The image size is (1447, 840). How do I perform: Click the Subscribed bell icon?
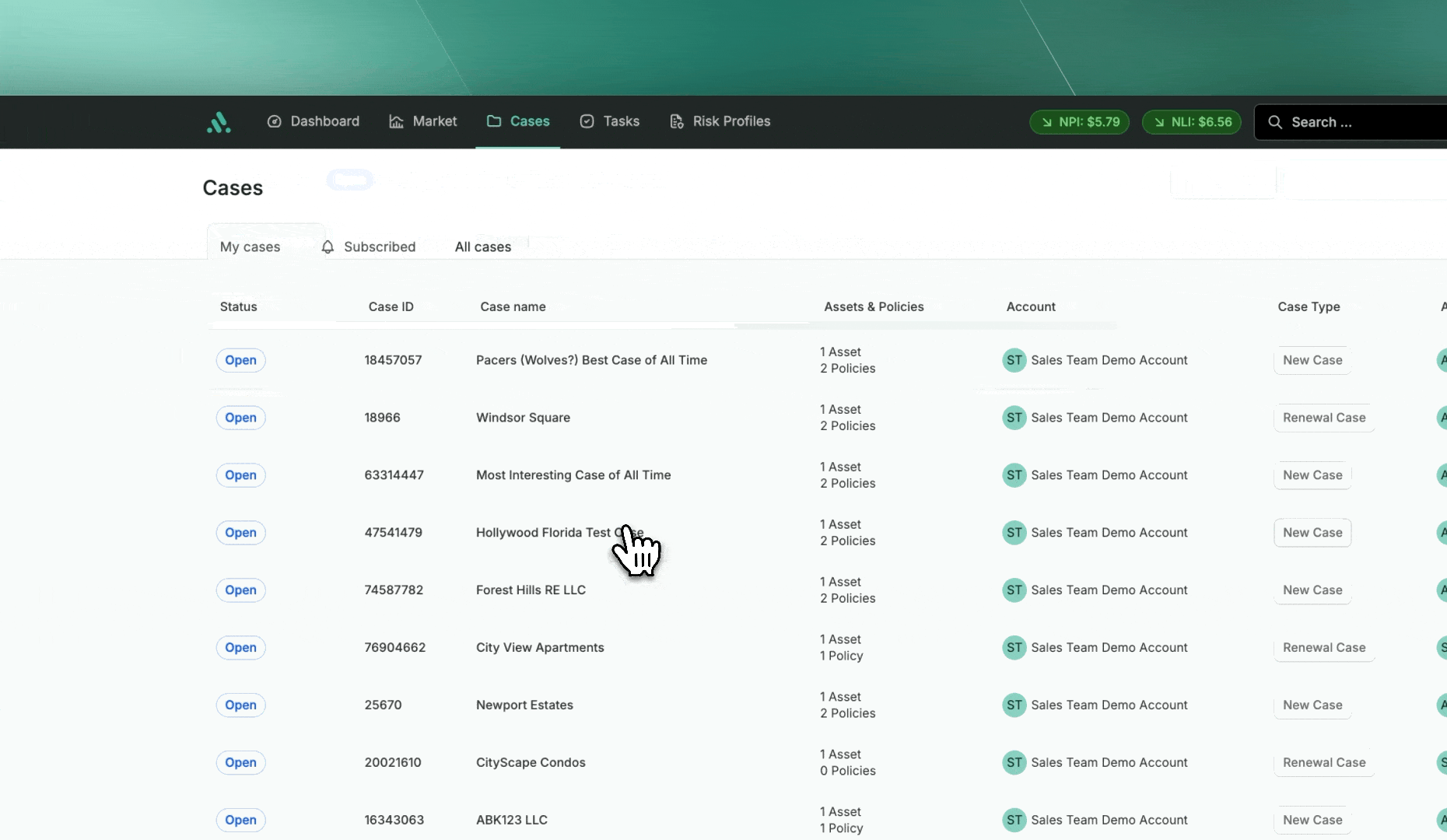(328, 247)
